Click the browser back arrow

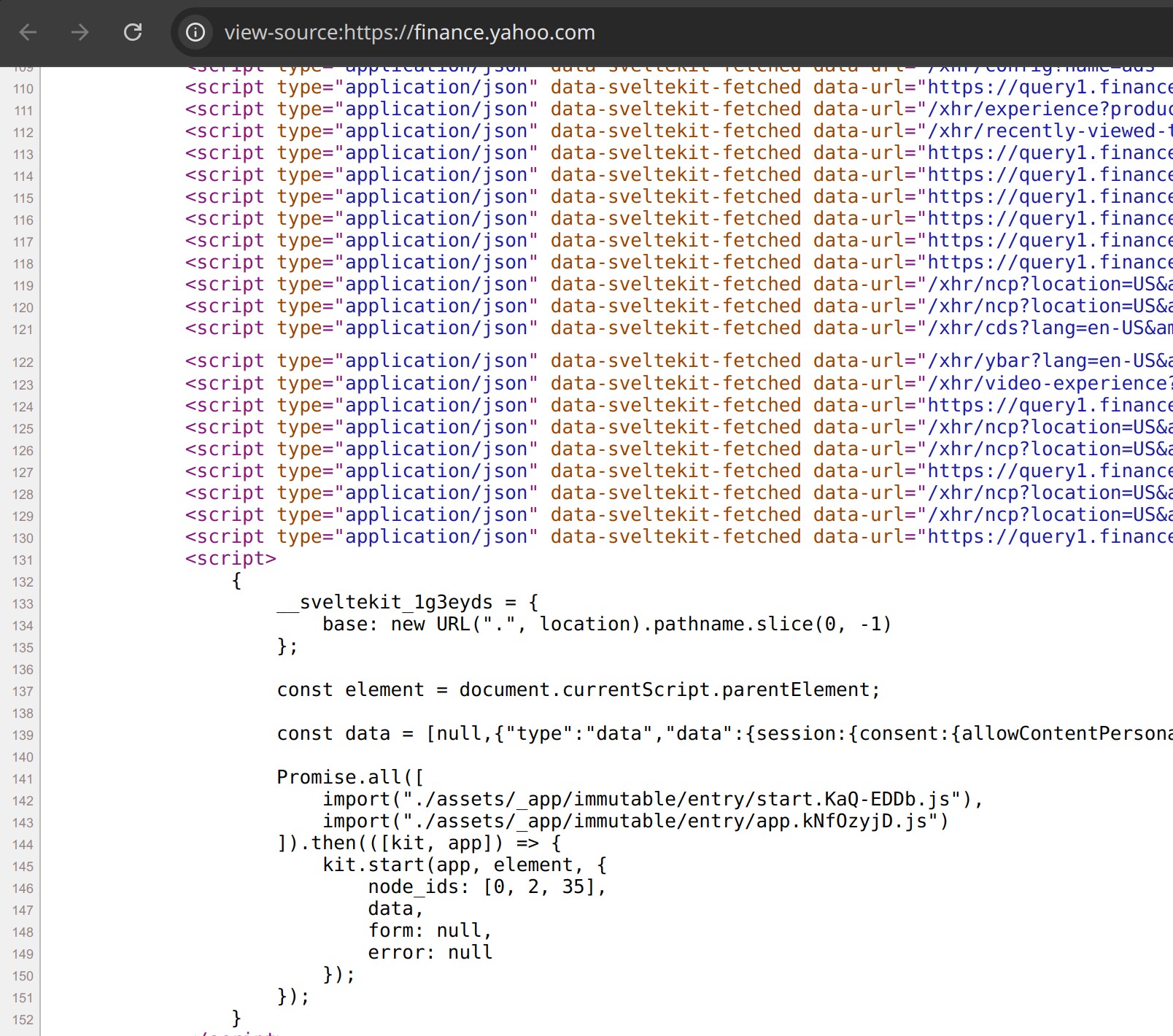coord(28,32)
